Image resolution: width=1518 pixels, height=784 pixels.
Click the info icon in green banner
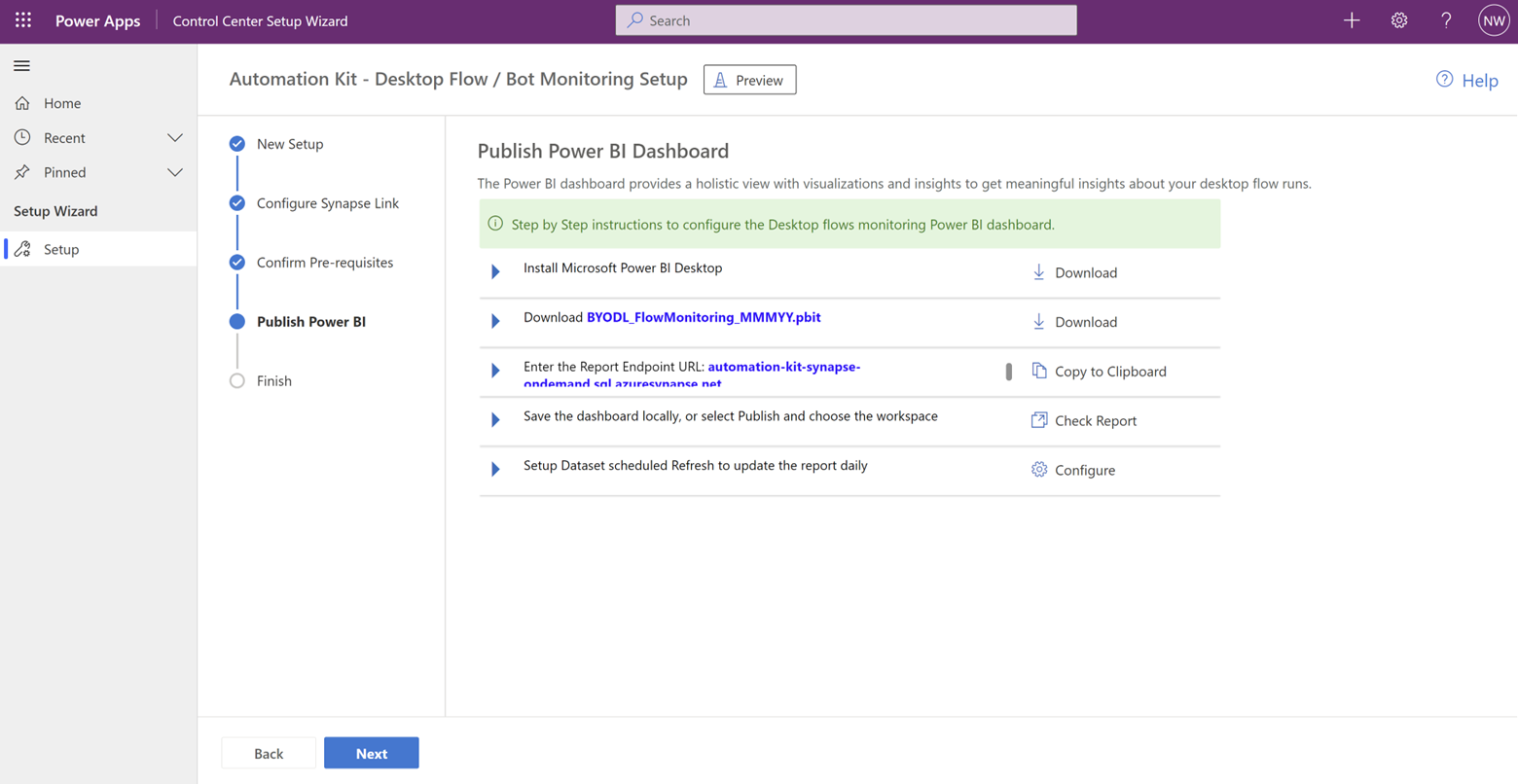pos(495,224)
